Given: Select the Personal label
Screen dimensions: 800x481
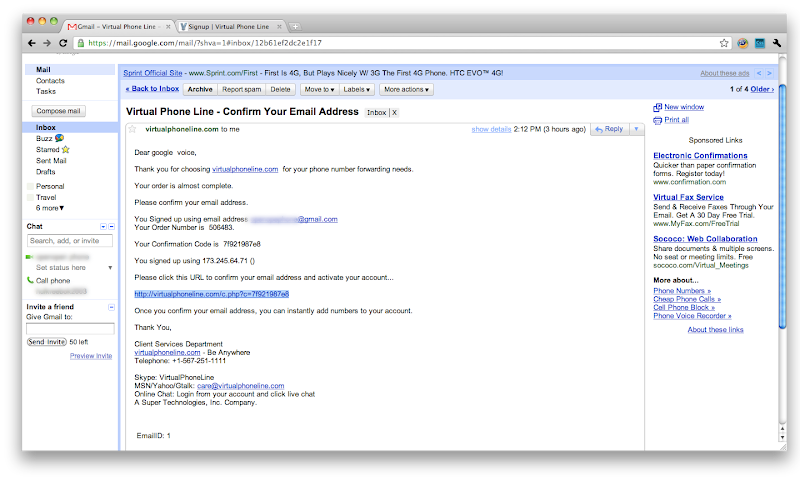Looking at the screenshot, I should pyautogui.click(x=50, y=186).
